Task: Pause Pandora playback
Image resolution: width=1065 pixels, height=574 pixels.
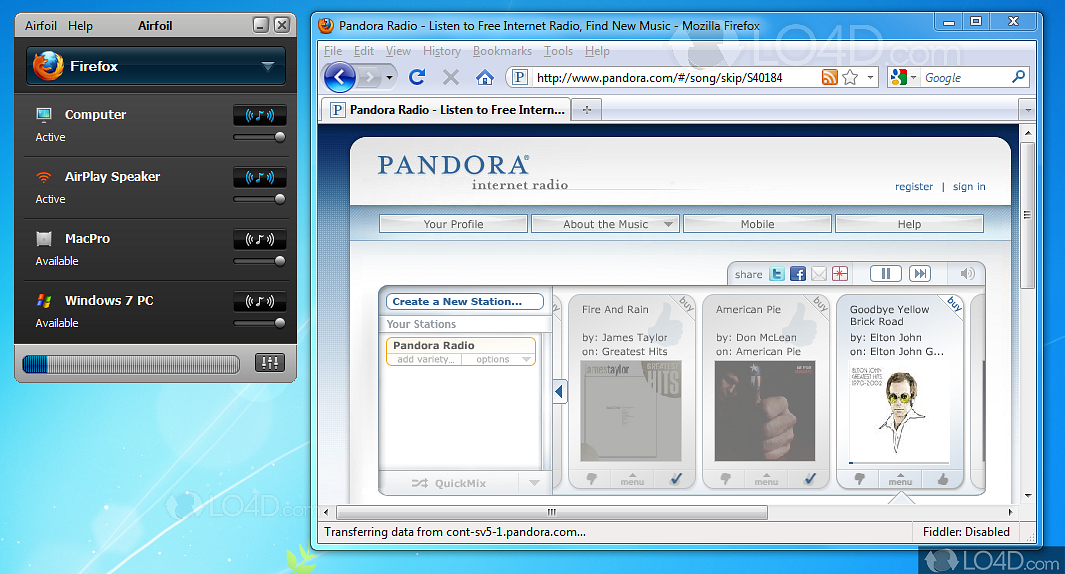Action: coord(886,274)
